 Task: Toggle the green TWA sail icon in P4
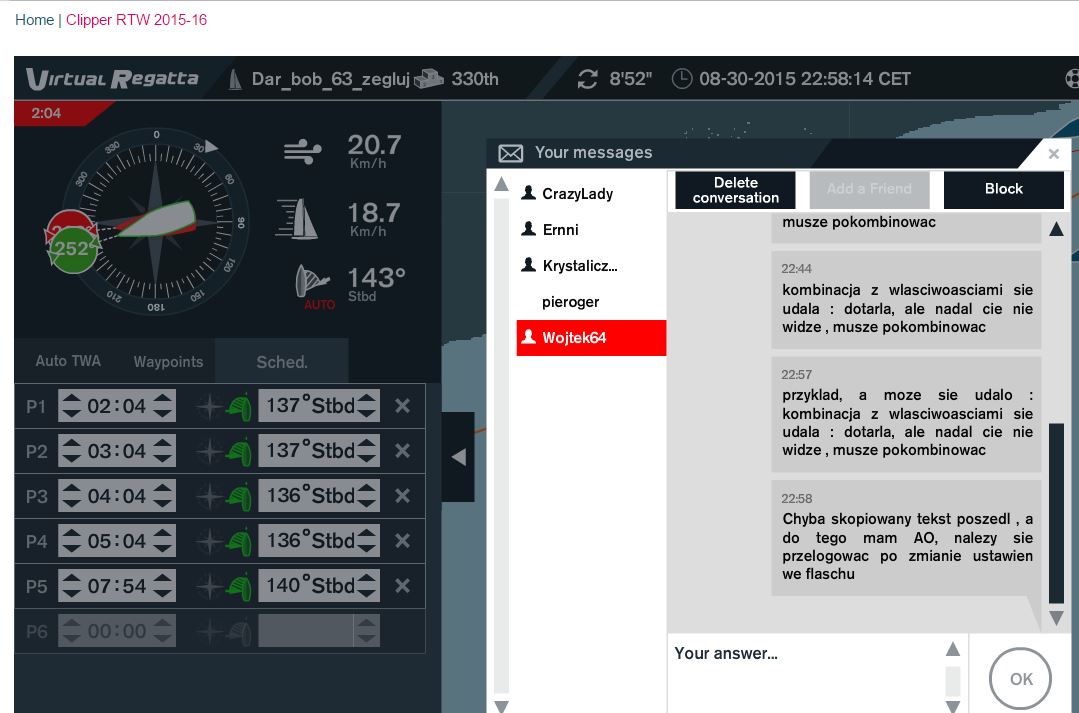pos(239,542)
